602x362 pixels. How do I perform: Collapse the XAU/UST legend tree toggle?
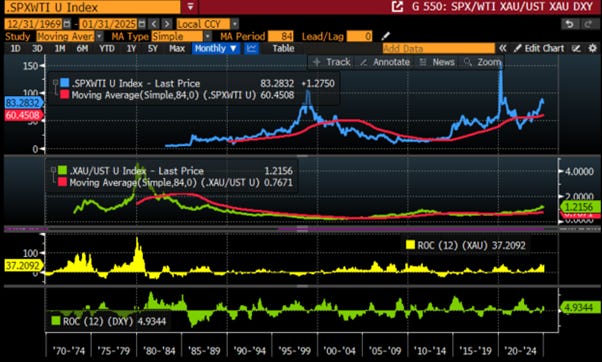[53, 170]
